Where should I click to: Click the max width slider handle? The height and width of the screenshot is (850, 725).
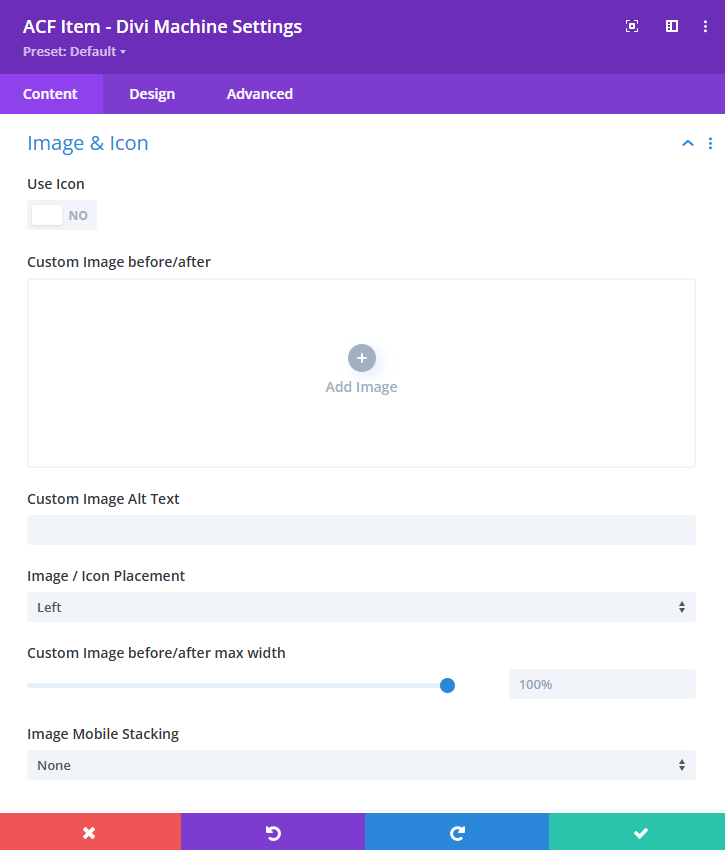pyautogui.click(x=447, y=685)
